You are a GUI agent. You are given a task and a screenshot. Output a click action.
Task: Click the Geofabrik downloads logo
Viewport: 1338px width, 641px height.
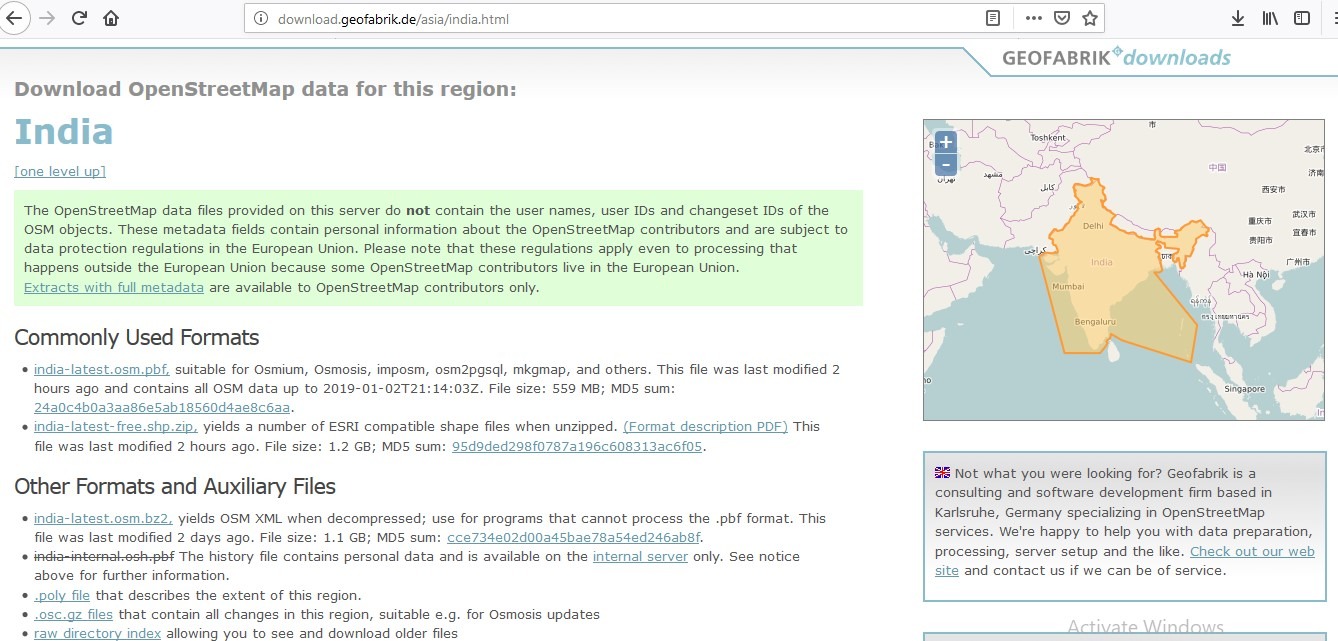pos(1117,57)
